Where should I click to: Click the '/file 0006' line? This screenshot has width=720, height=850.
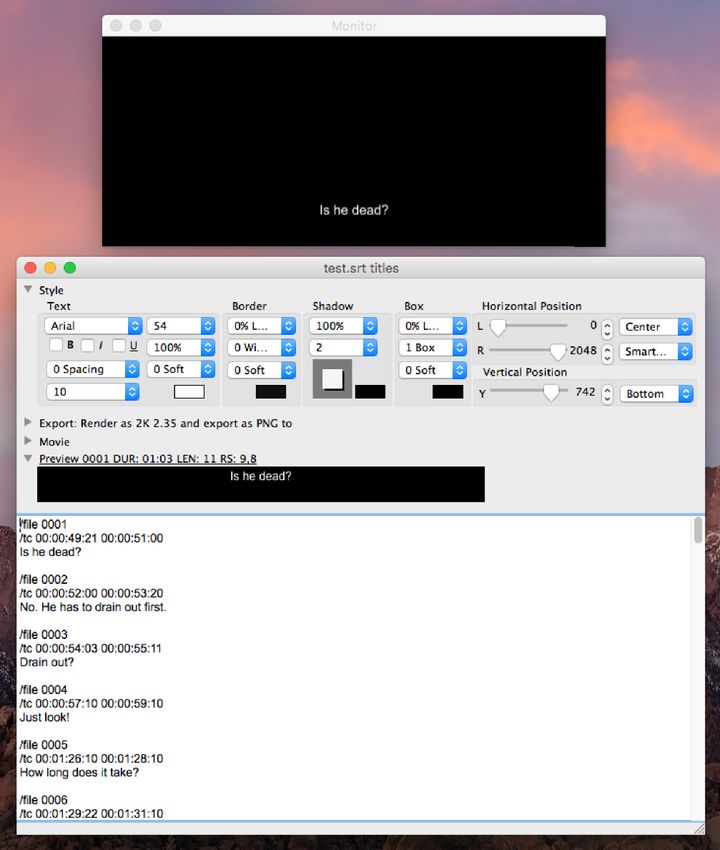[x=43, y=800]
